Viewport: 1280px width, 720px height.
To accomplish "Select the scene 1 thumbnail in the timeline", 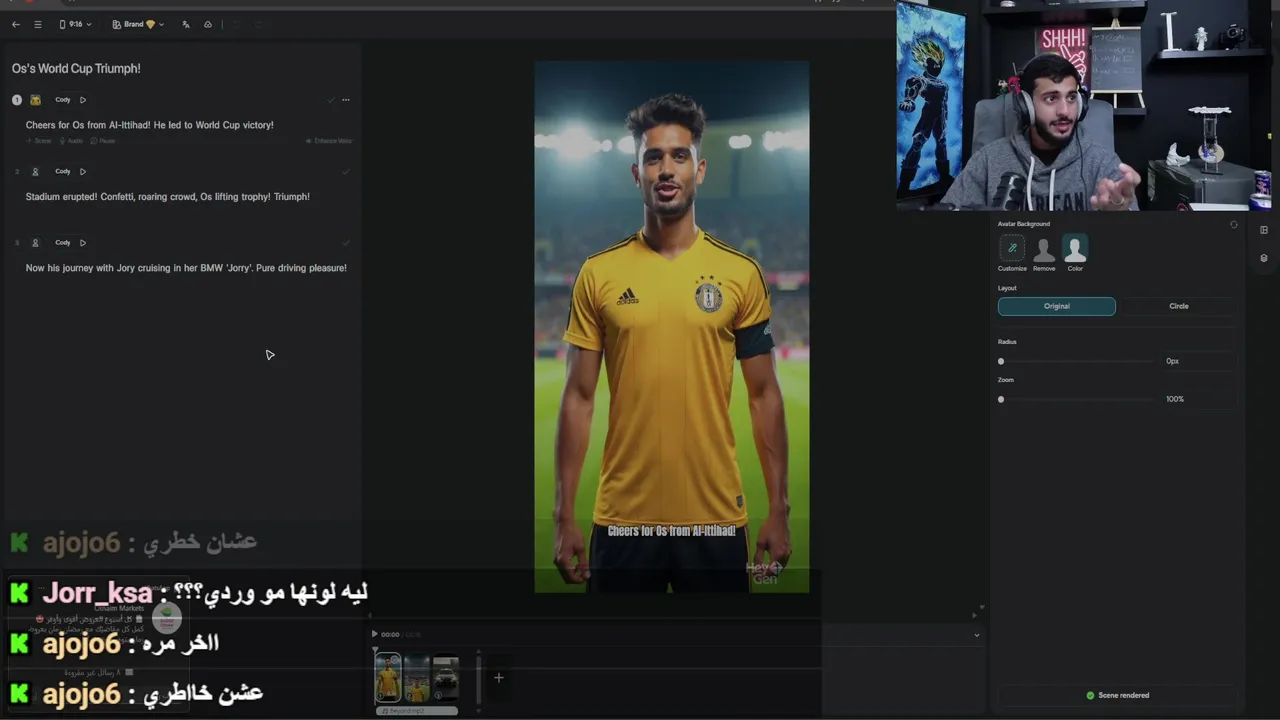I will click(388, 678).
